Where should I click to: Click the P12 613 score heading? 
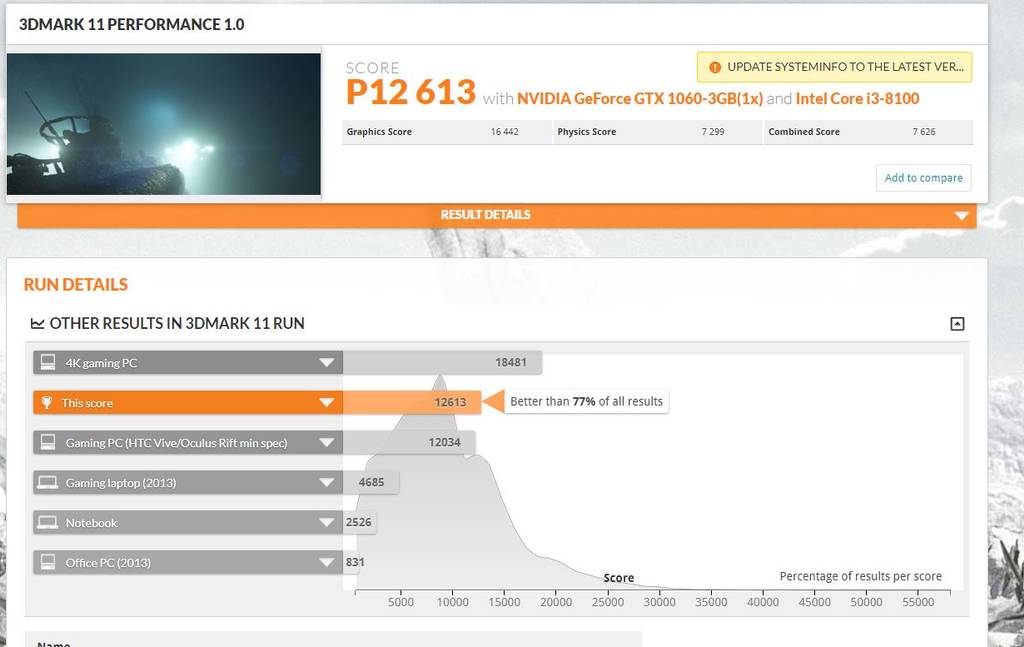coord(411,92)
